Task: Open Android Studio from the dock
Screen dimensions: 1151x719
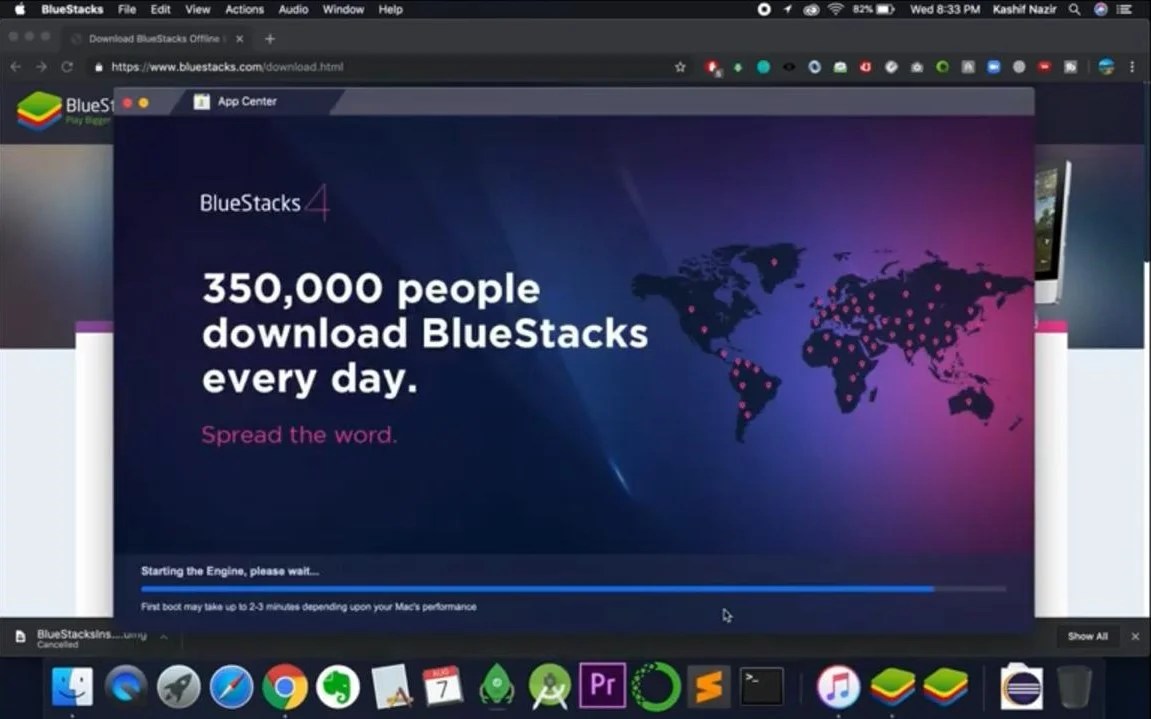Action: [x=549, y=686]
